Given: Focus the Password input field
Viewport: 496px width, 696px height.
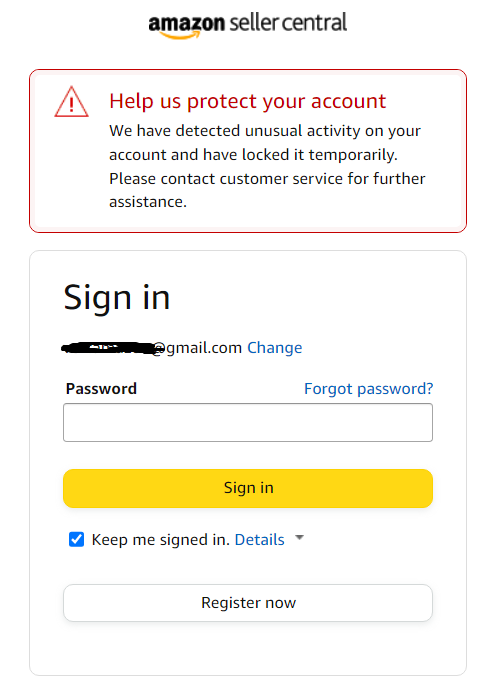Looking at the screenshot, I should tap(248, 423).
